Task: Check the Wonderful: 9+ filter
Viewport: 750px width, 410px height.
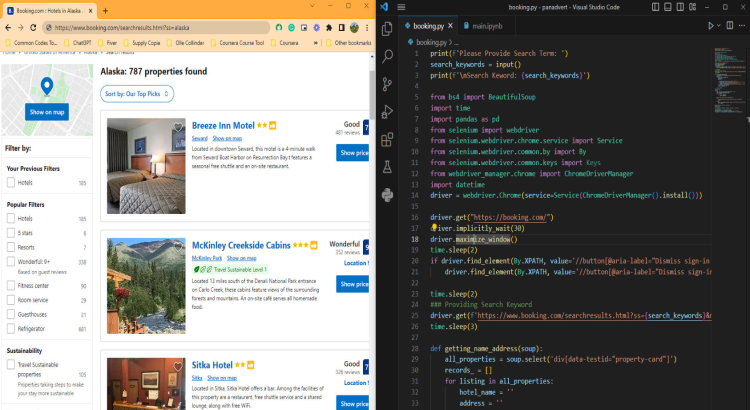Action: (x=11, y=262)
